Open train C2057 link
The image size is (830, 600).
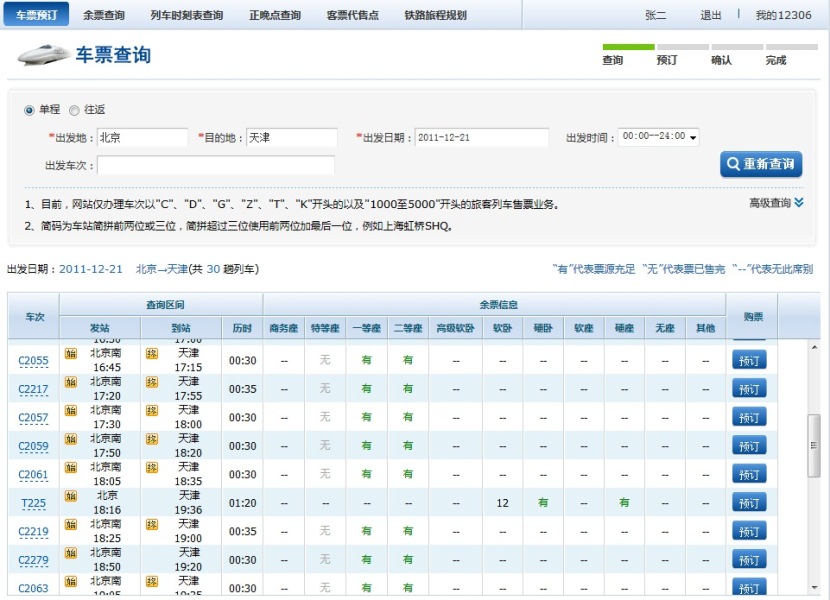coord(33,418)
